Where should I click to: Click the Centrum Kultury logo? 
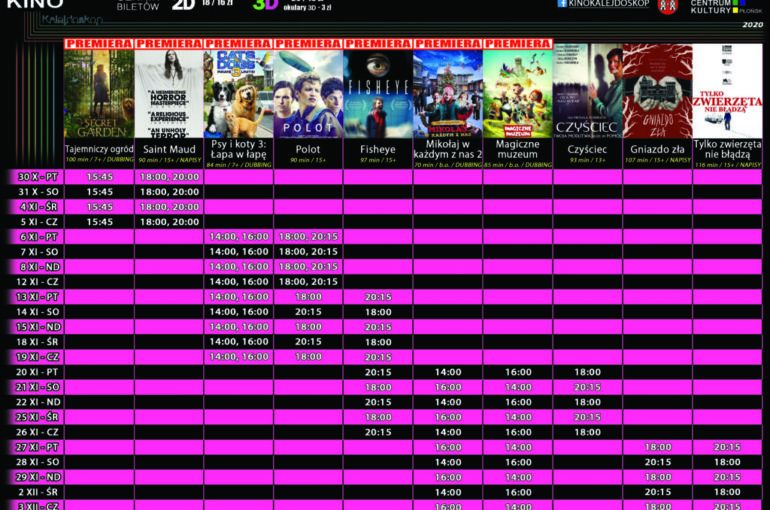(726, 6)
